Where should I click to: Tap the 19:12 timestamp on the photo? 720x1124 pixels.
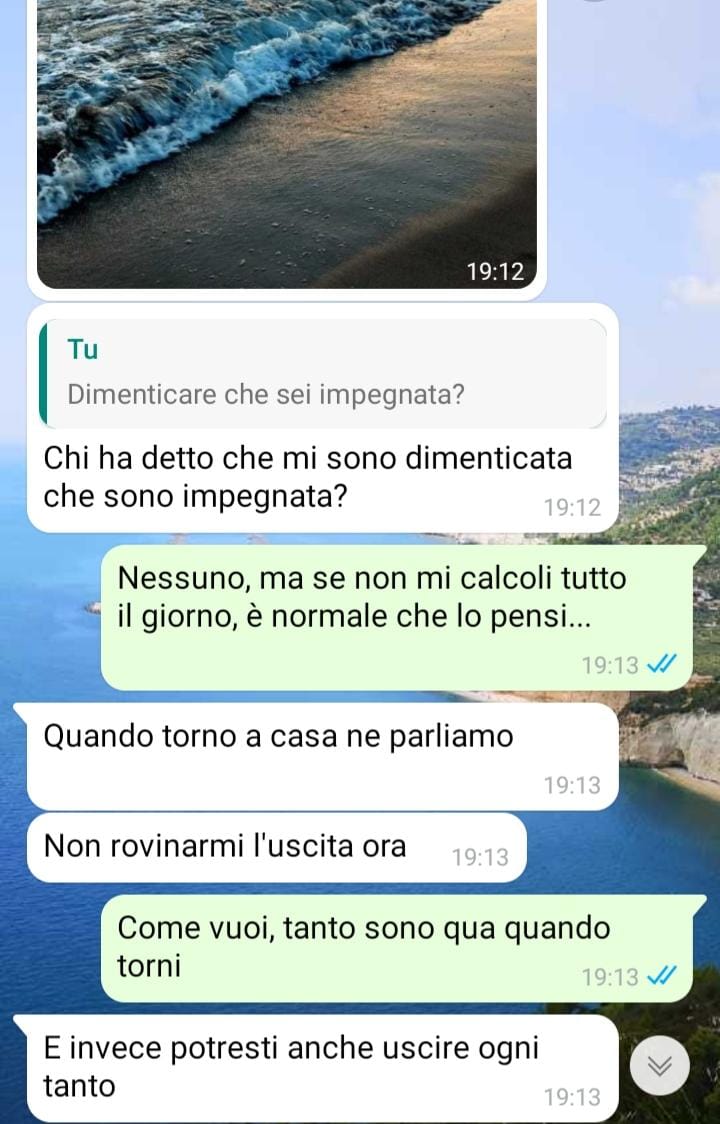[x=496, y=272]
